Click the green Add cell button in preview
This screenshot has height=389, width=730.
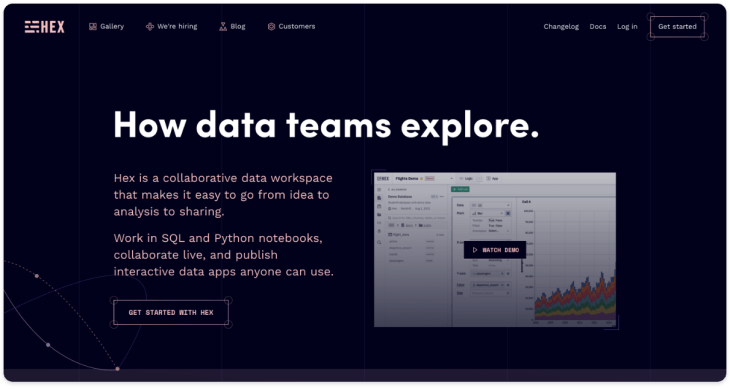click(460, 189)
